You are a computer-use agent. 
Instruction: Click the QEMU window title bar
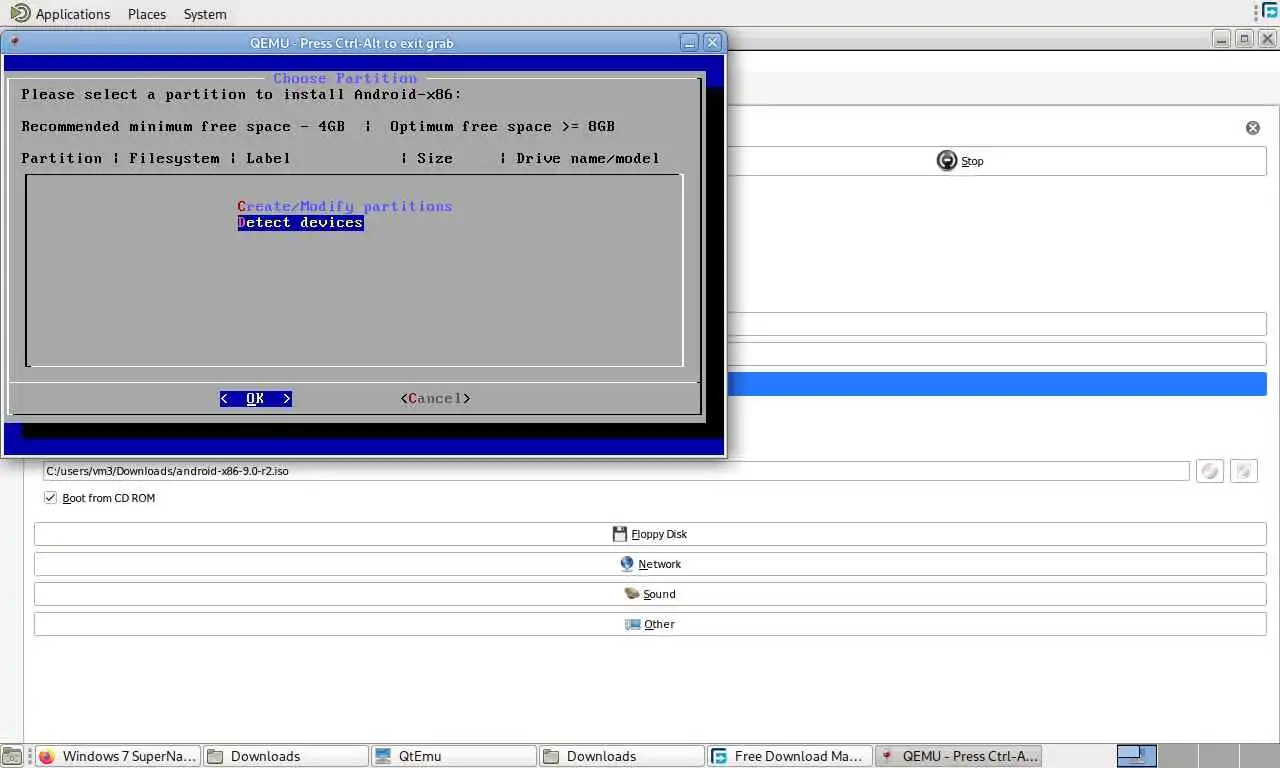pos(352,43)
